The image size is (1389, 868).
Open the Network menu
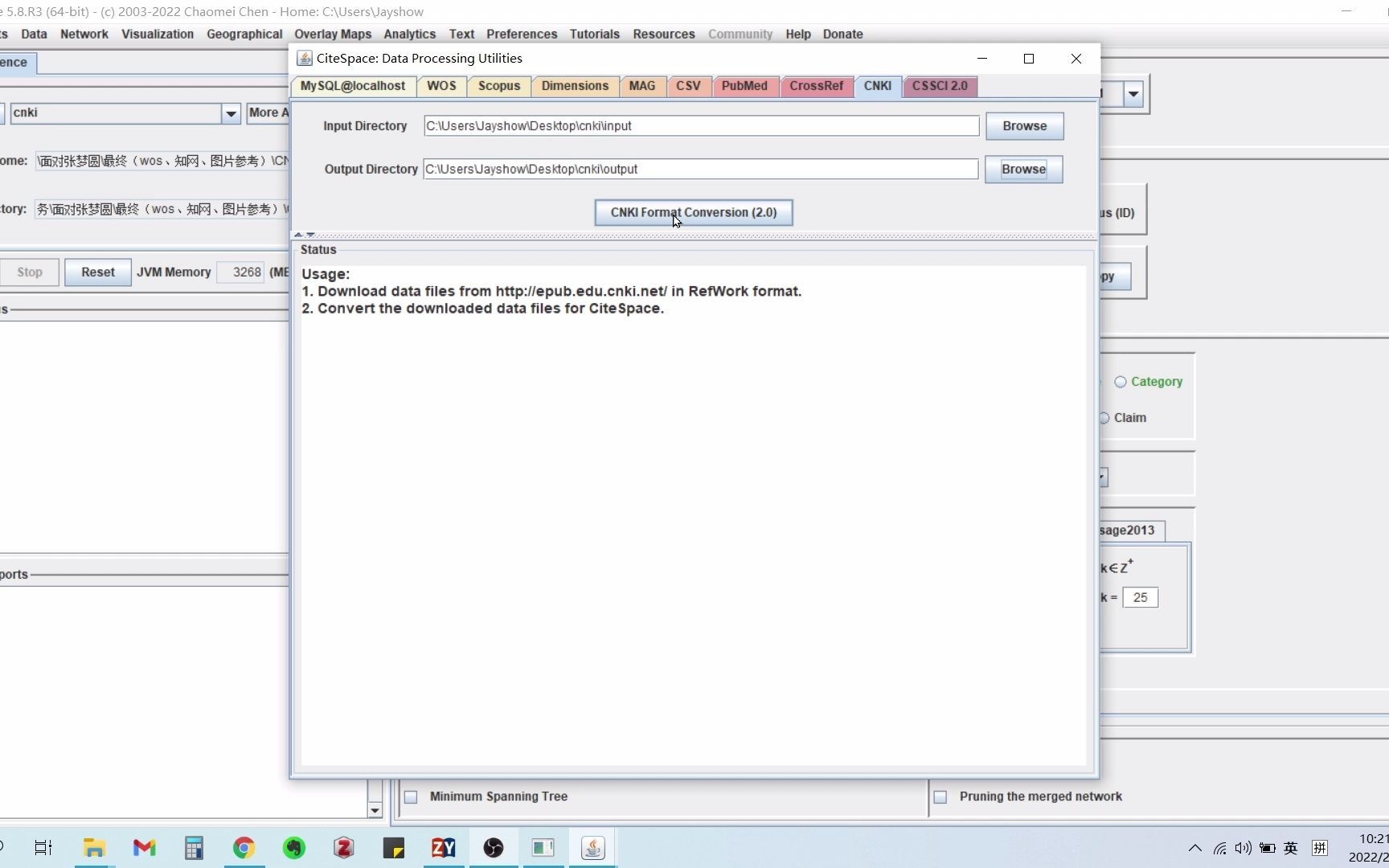point(84,34)
